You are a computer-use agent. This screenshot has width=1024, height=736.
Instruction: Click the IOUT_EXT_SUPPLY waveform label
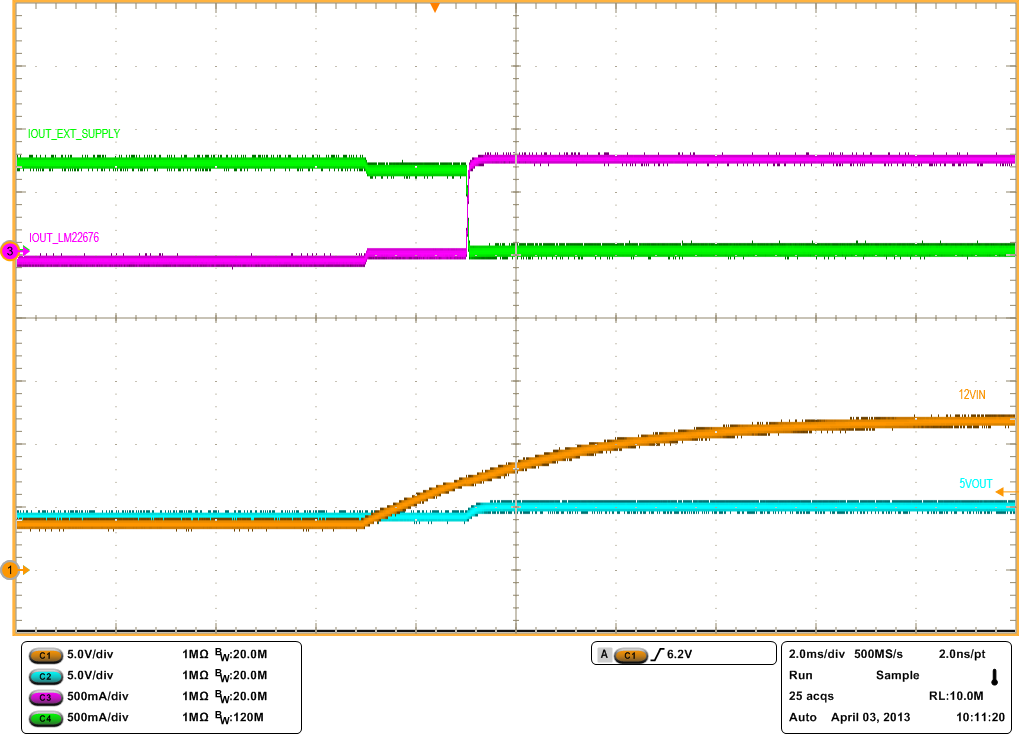coord(74,134)
